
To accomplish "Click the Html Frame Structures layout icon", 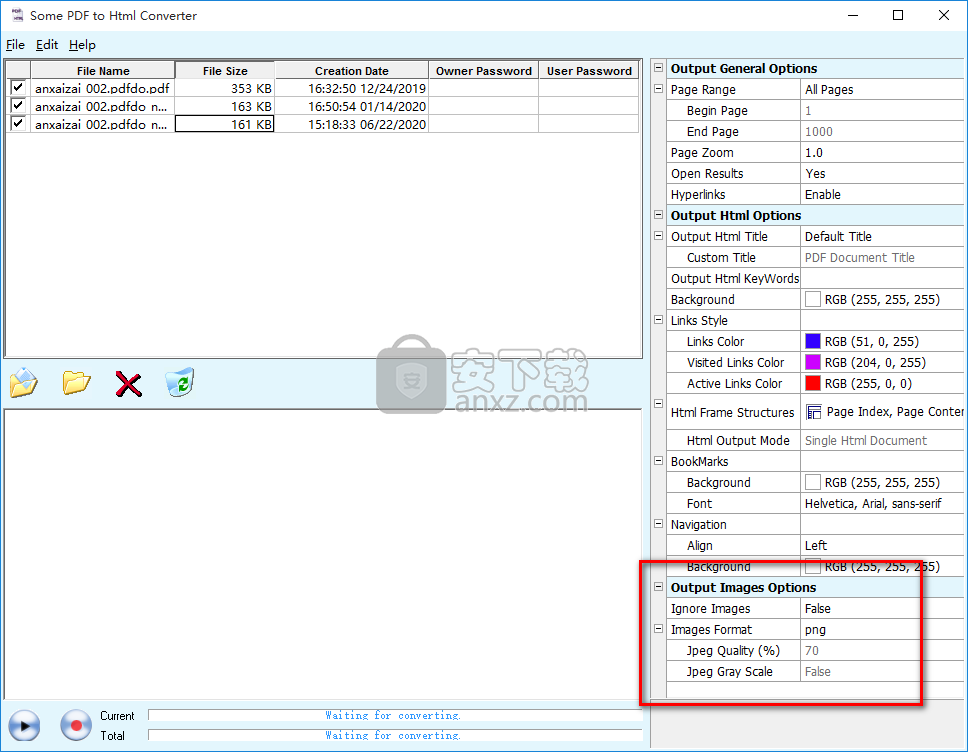I will 814,412.
